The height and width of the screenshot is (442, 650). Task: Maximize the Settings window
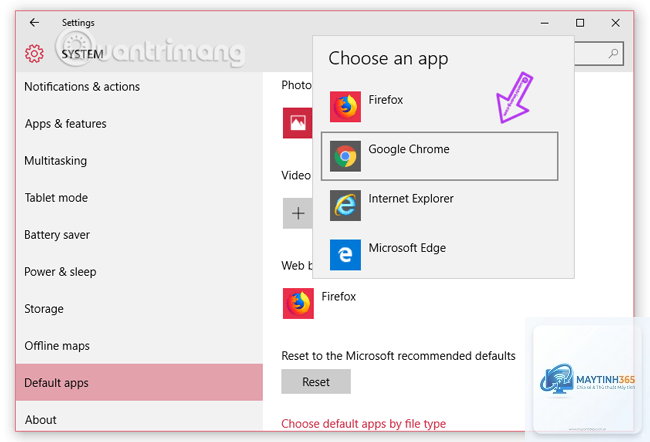580,23
